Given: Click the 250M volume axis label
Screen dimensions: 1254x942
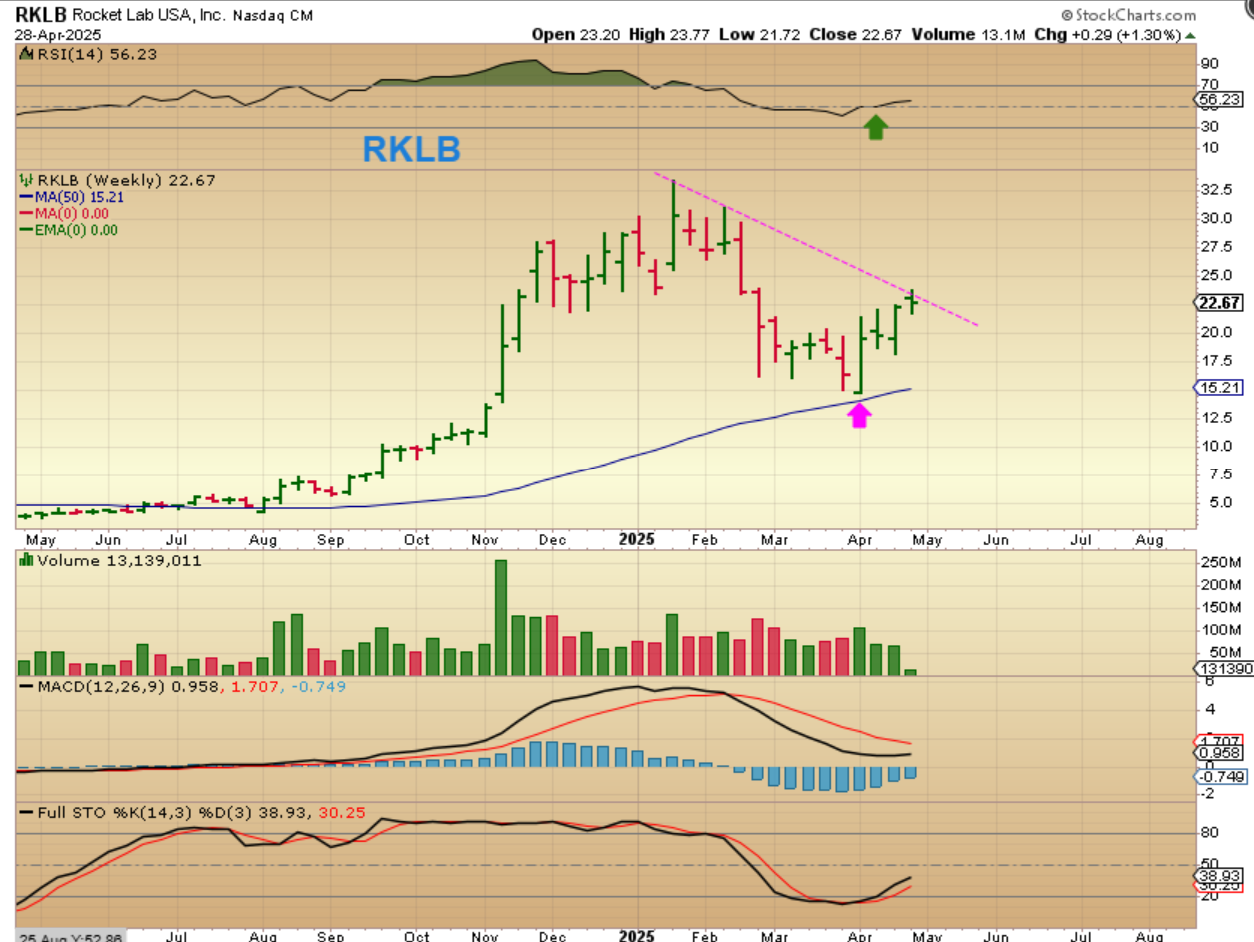Looking at the screenshot, I should (x=1221, y=563).
